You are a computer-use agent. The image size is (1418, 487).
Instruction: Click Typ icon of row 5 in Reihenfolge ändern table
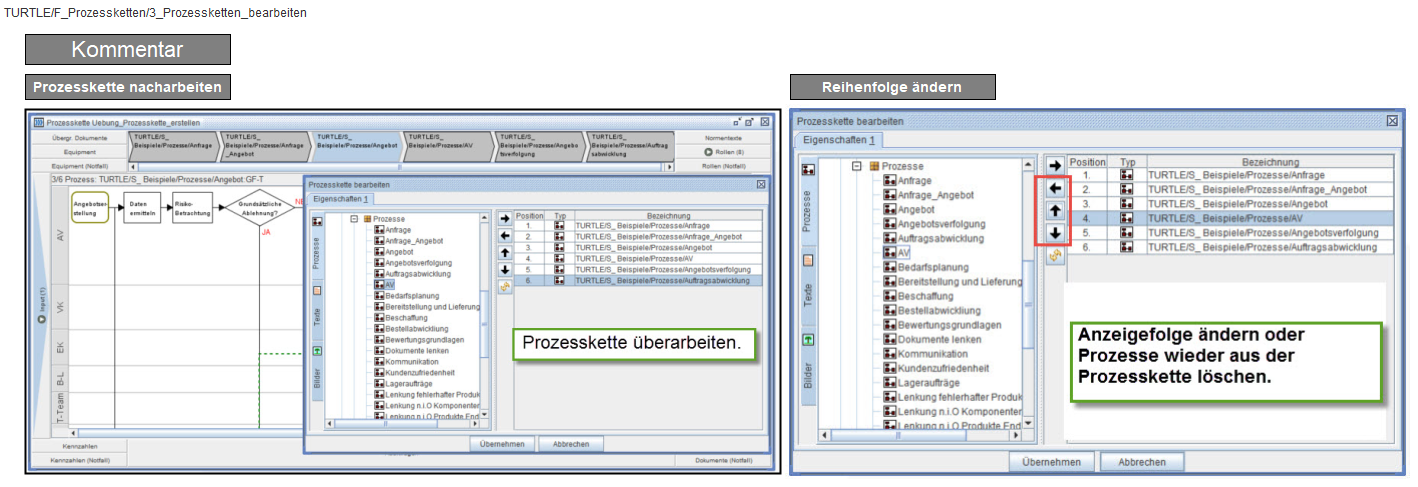[1127, 232]
